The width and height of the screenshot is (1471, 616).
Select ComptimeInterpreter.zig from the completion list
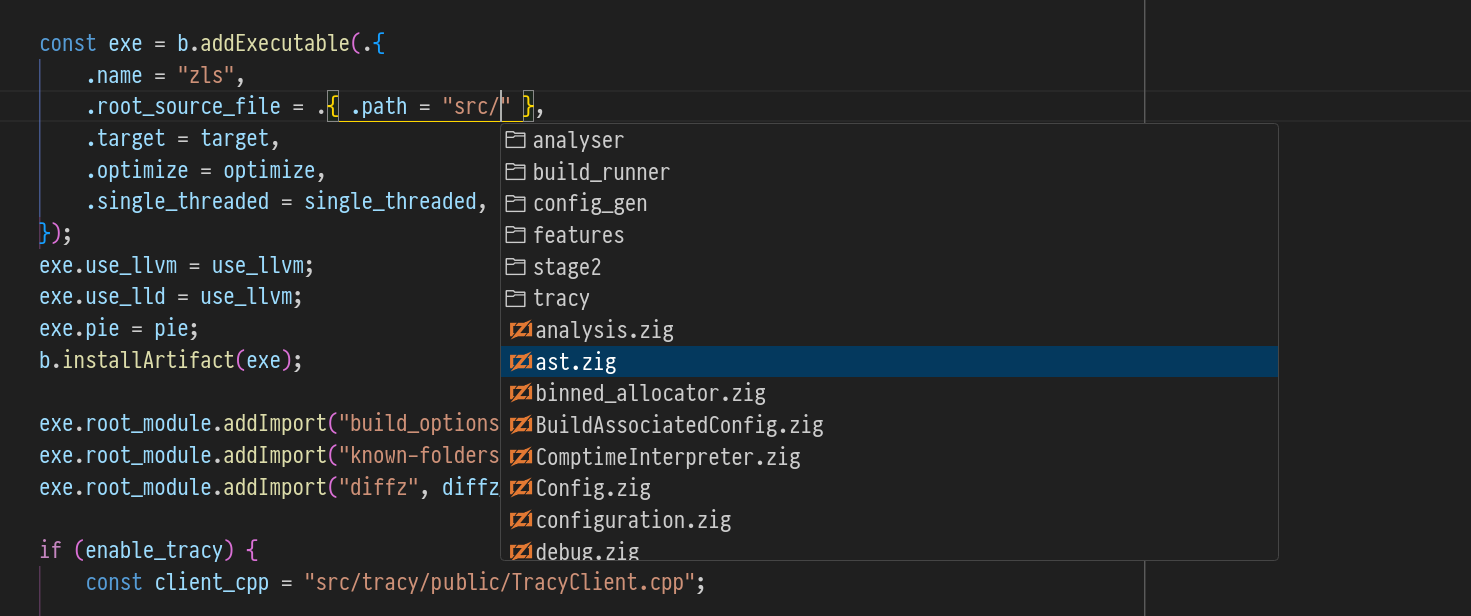click(668, 458)
